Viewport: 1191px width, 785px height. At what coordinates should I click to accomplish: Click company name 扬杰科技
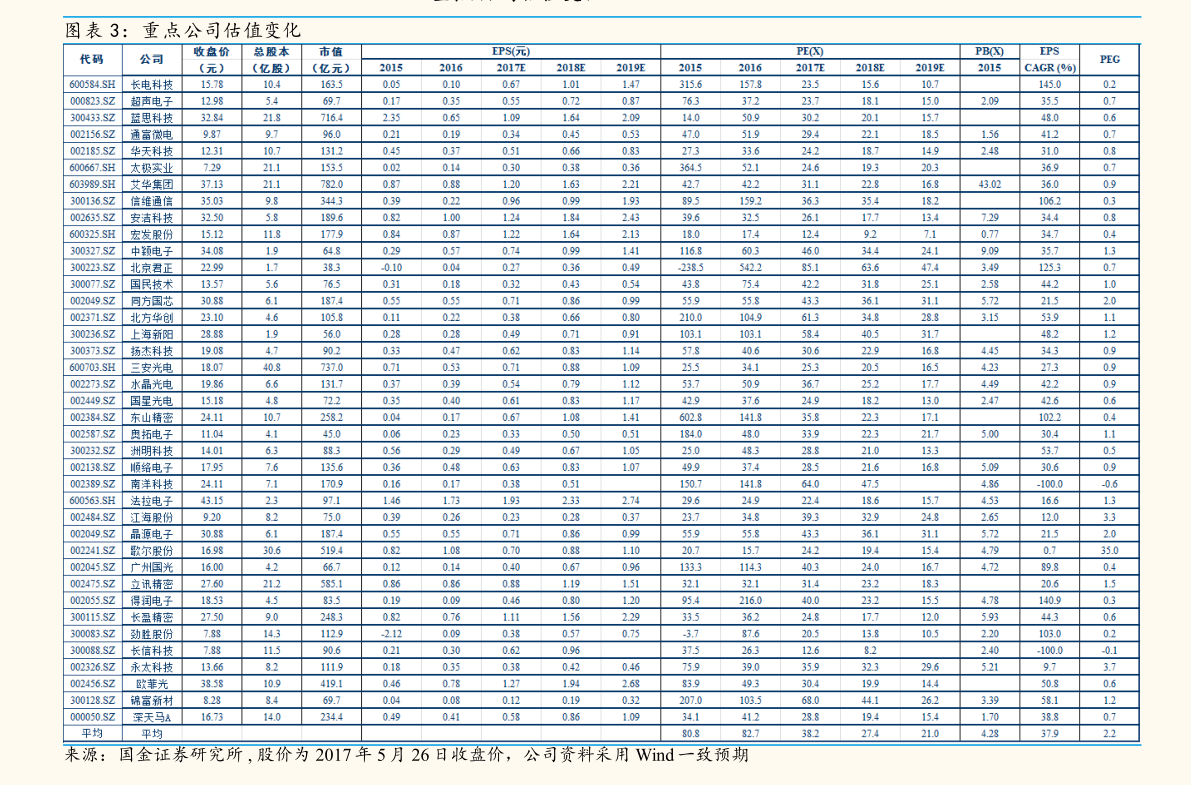pos(151,351)
